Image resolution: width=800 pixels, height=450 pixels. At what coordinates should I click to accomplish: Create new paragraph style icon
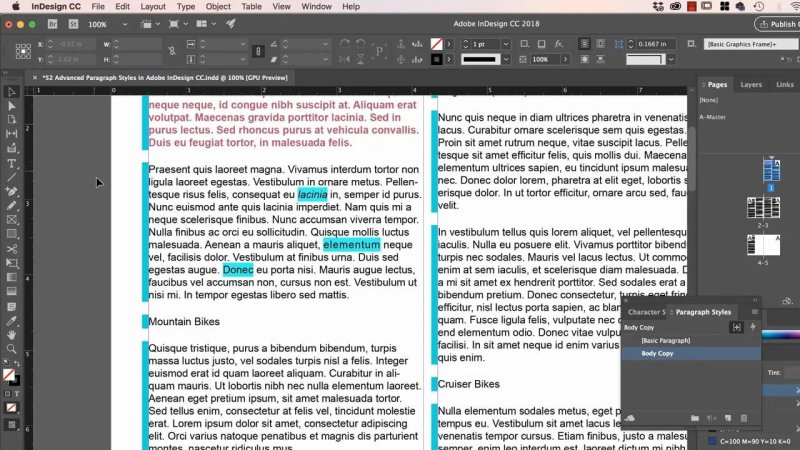[728, 418]
